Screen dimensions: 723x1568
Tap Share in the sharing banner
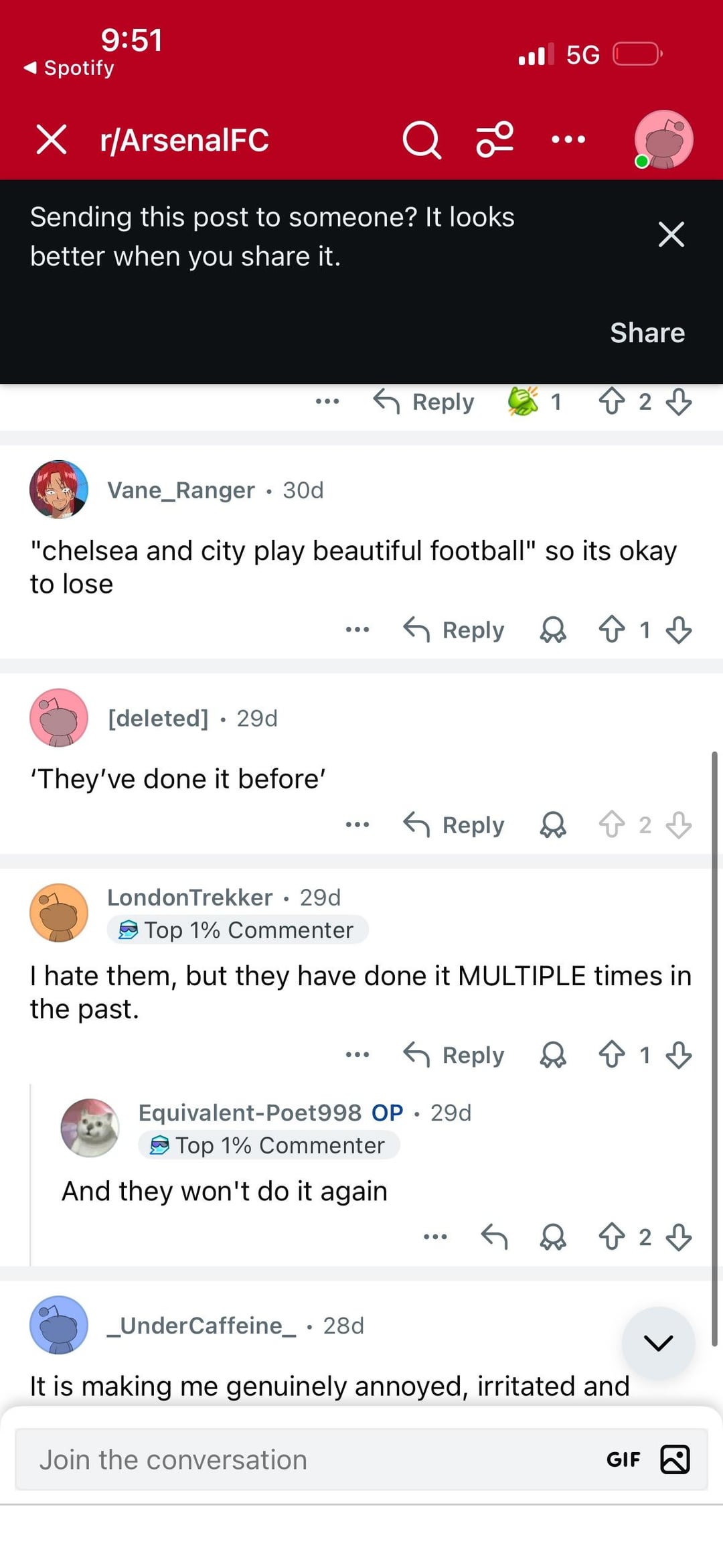coord(647,333)
